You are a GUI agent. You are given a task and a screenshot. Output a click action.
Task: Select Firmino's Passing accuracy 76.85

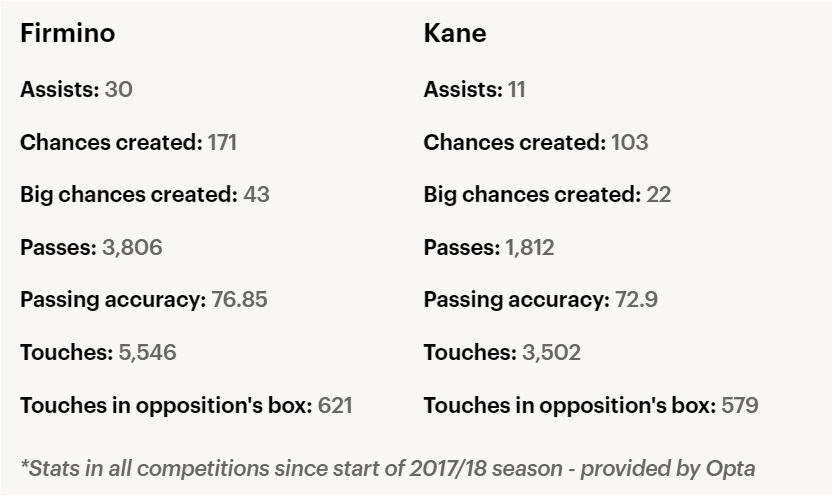239,299
